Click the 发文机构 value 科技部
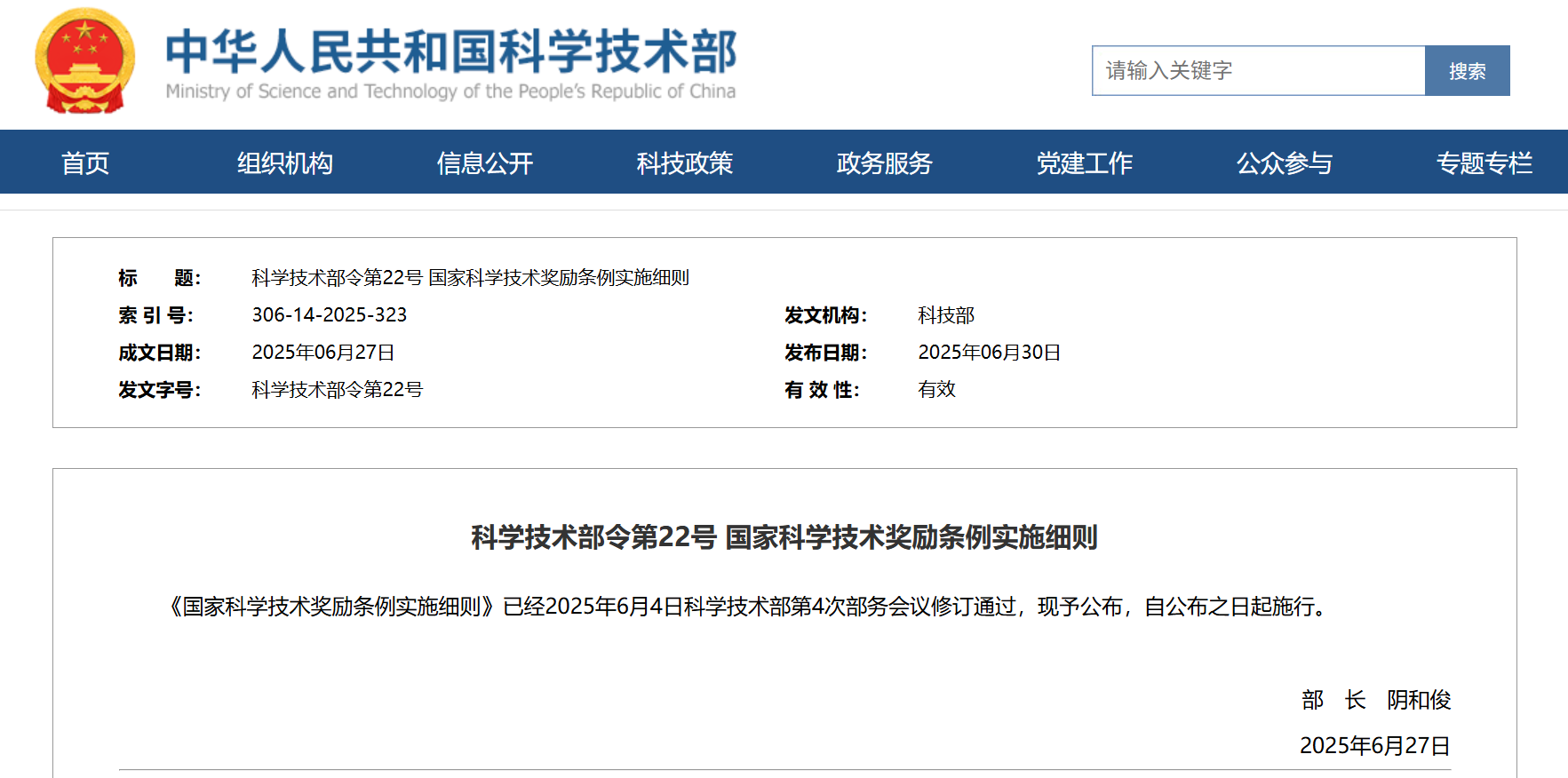Viewport: 1568px width, 778px height. pos(945,315)
